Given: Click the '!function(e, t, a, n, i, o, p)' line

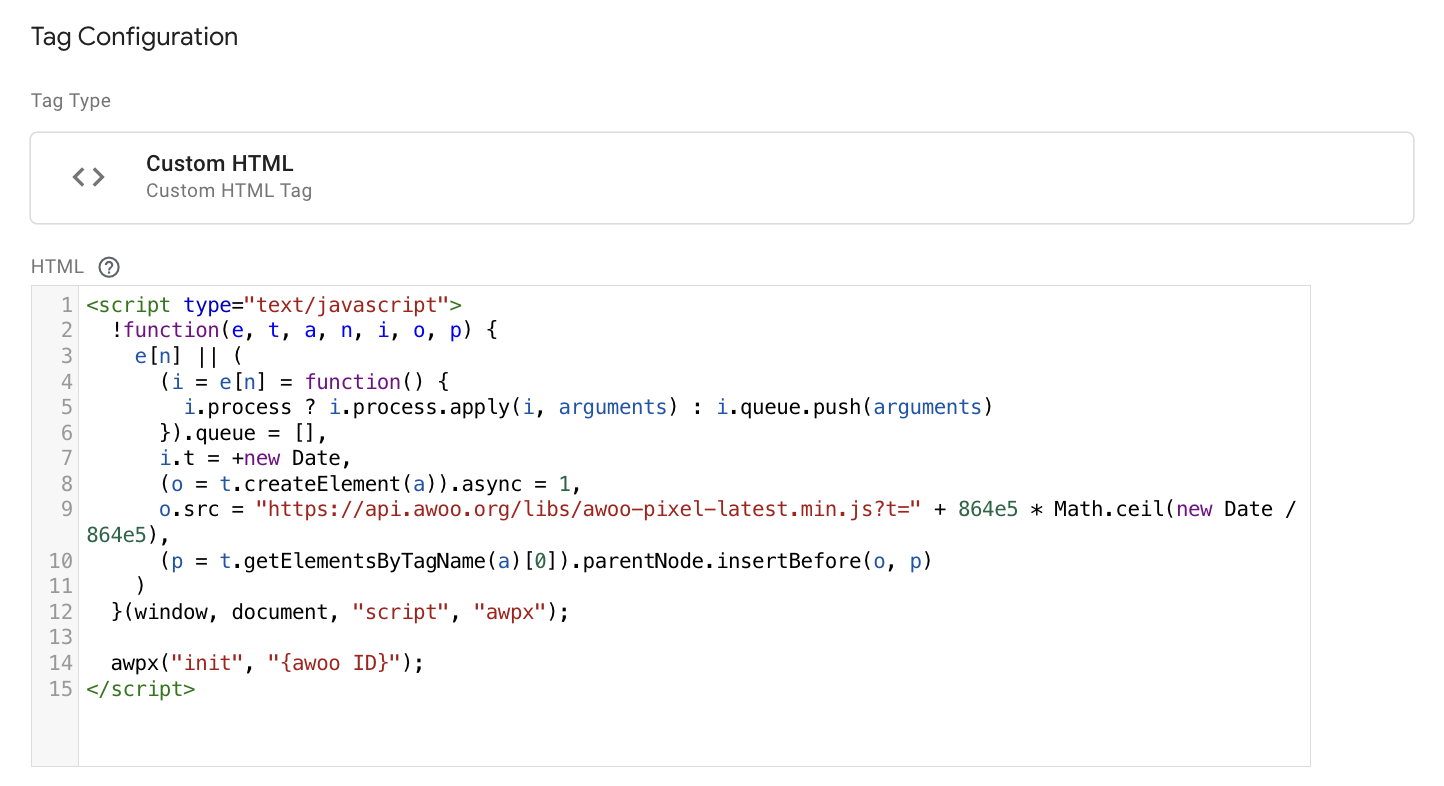Looking at the screenshot, I should (304, 330).
